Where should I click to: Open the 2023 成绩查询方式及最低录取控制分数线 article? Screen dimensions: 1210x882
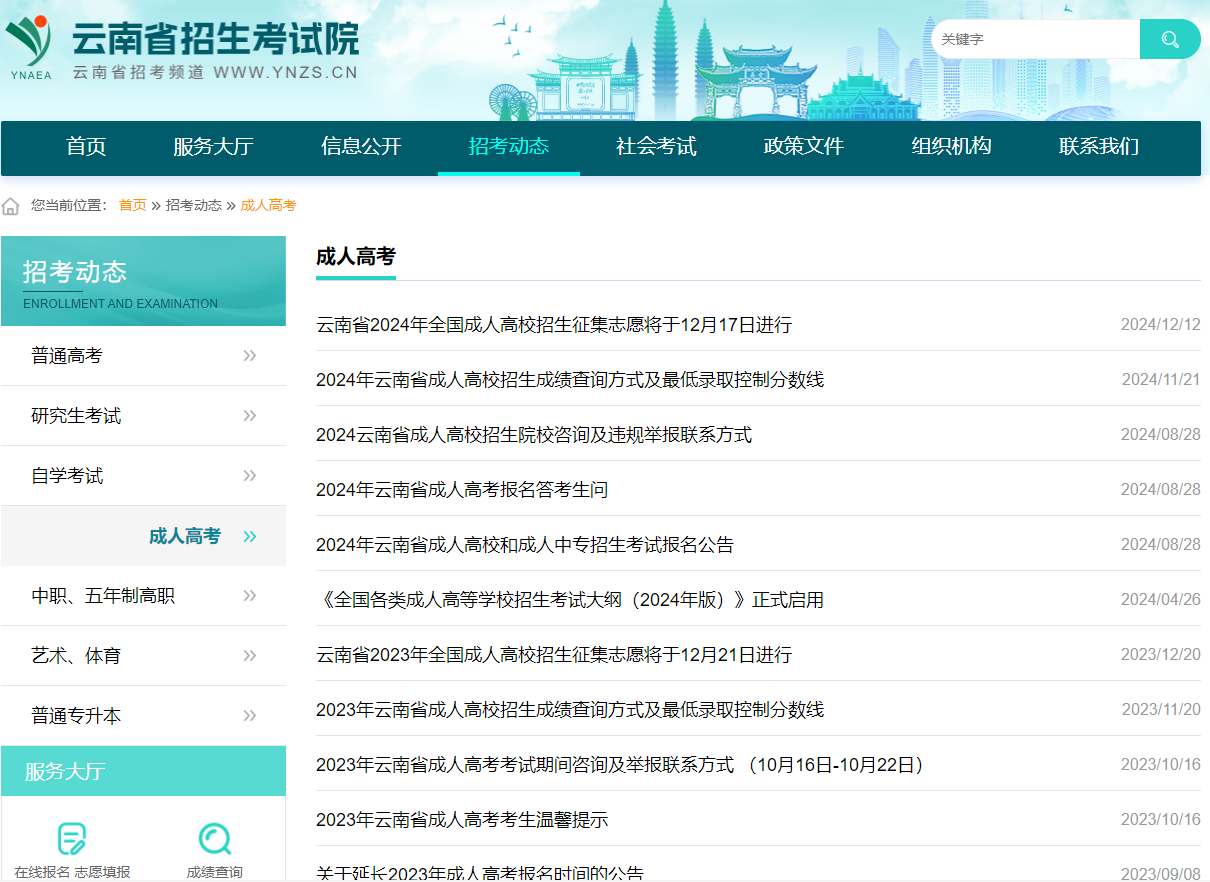pyautogui.click(x=571, y=709)
